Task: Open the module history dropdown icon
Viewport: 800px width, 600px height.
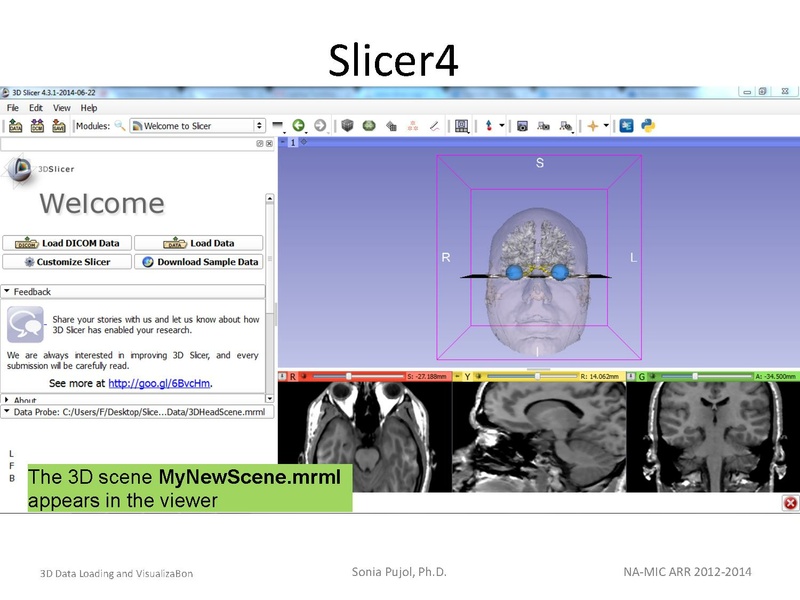Action: [x=278, y=126]
